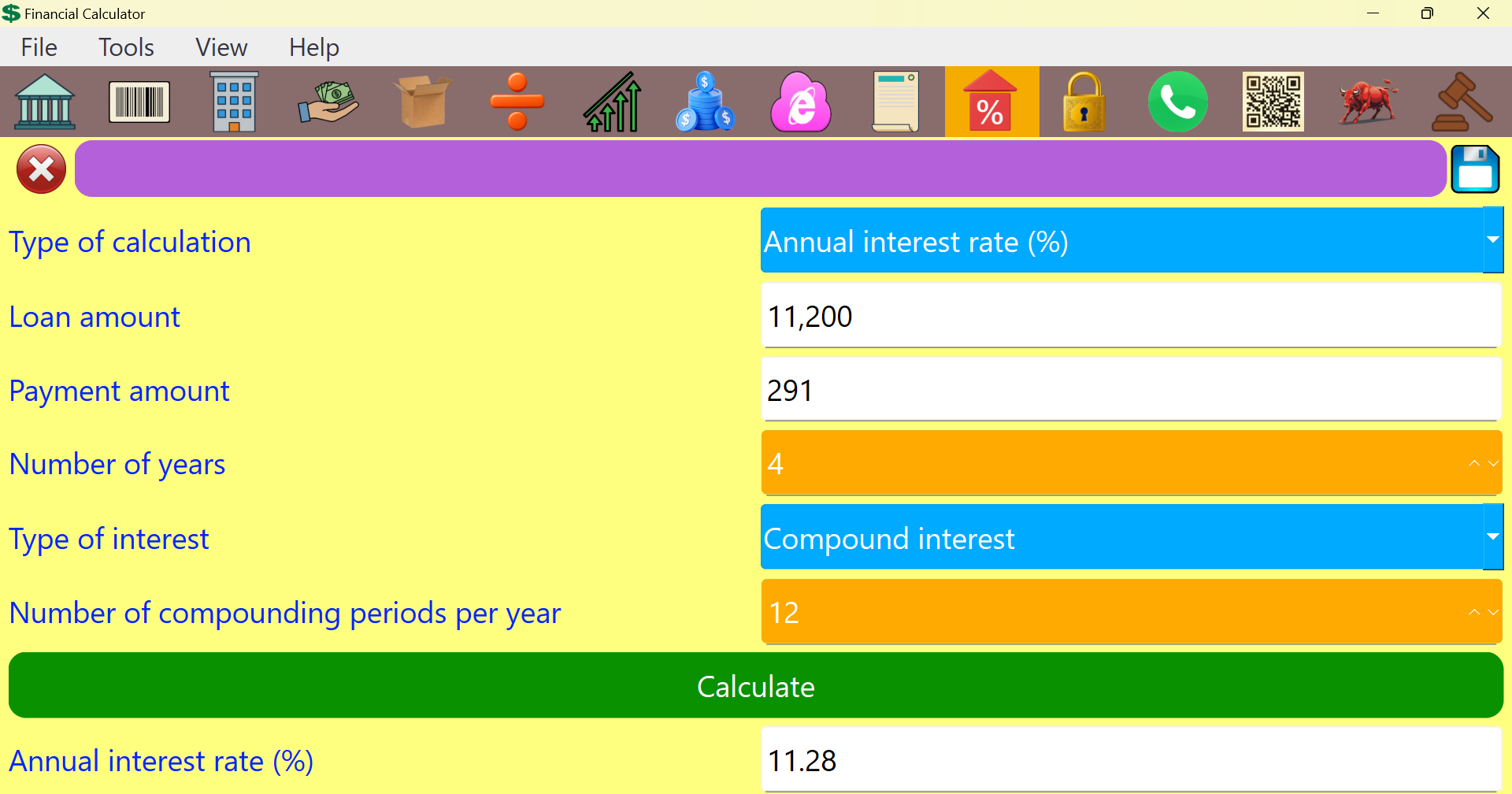The height and width of the screenshot is (794, 1512).
Task: Select the padlock security tool
Action: click(1084, 102)
